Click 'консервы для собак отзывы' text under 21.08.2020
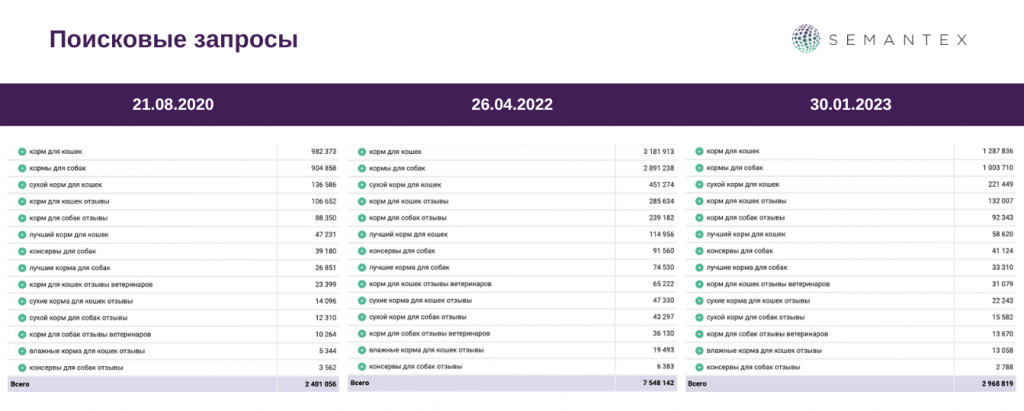The height and width of the screenshot is (411, 1024). [76, 368]
